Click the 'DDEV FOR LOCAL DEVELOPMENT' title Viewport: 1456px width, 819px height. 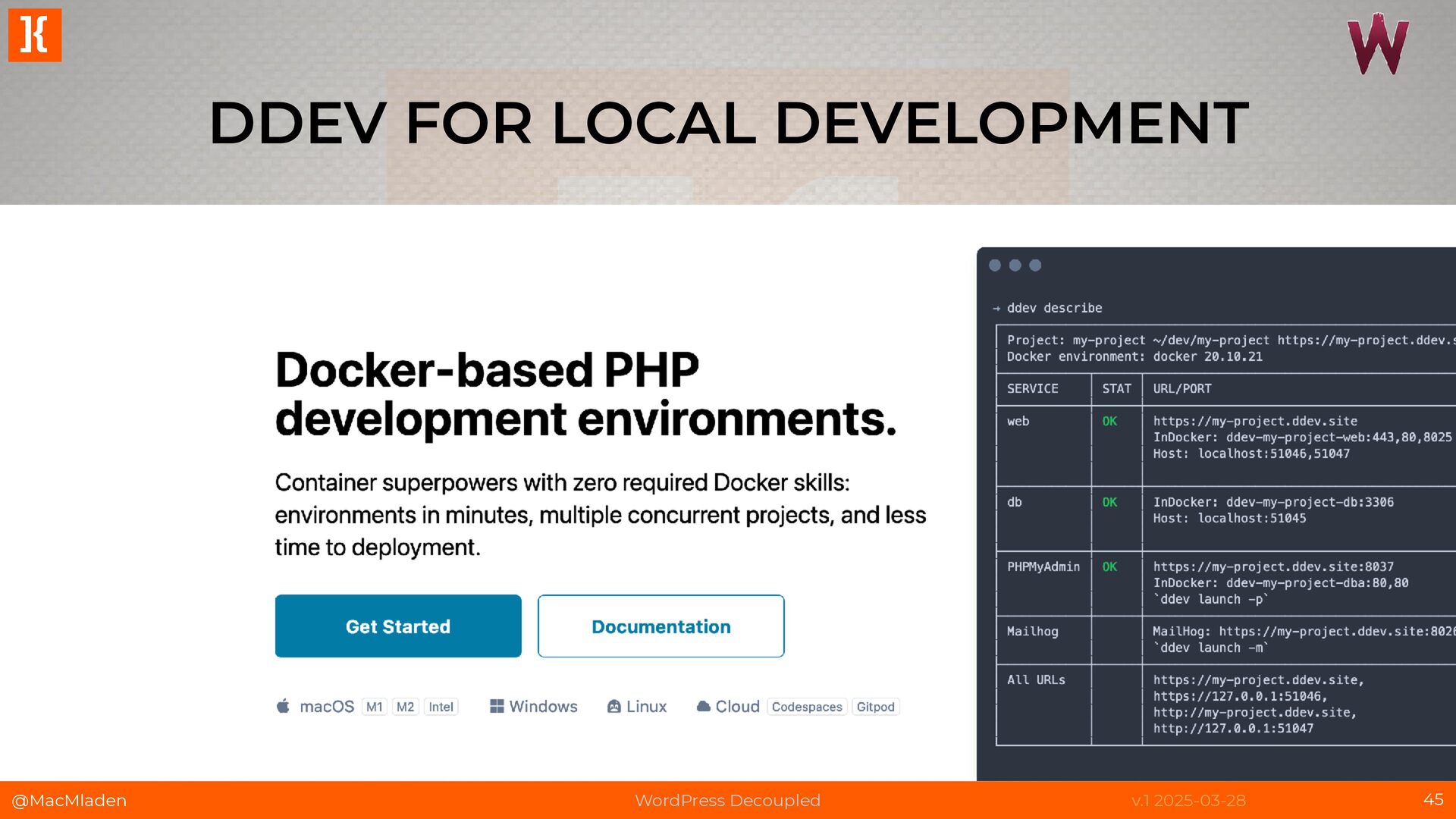coord(728,123)
